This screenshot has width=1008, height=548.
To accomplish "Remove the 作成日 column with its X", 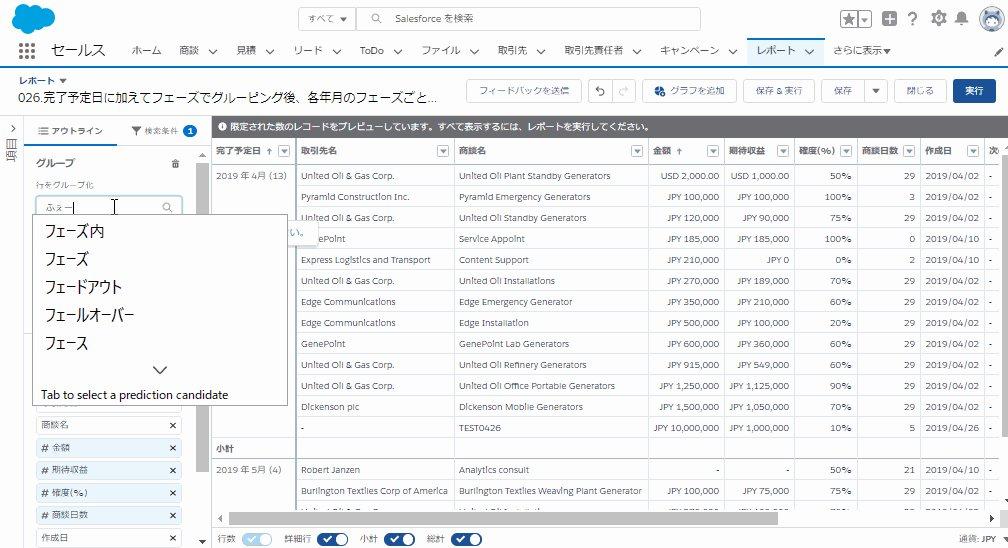I will pyautogui.click(x=172, y=538).
